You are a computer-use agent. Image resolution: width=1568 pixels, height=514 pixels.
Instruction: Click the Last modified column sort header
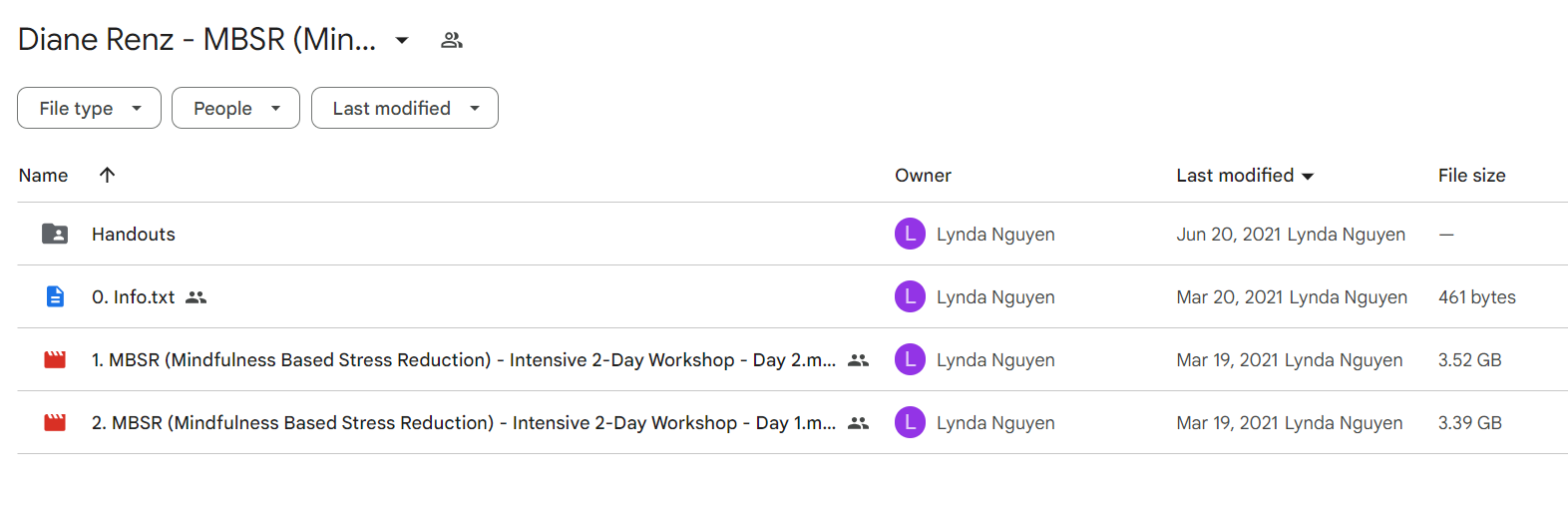(1245, 176)
